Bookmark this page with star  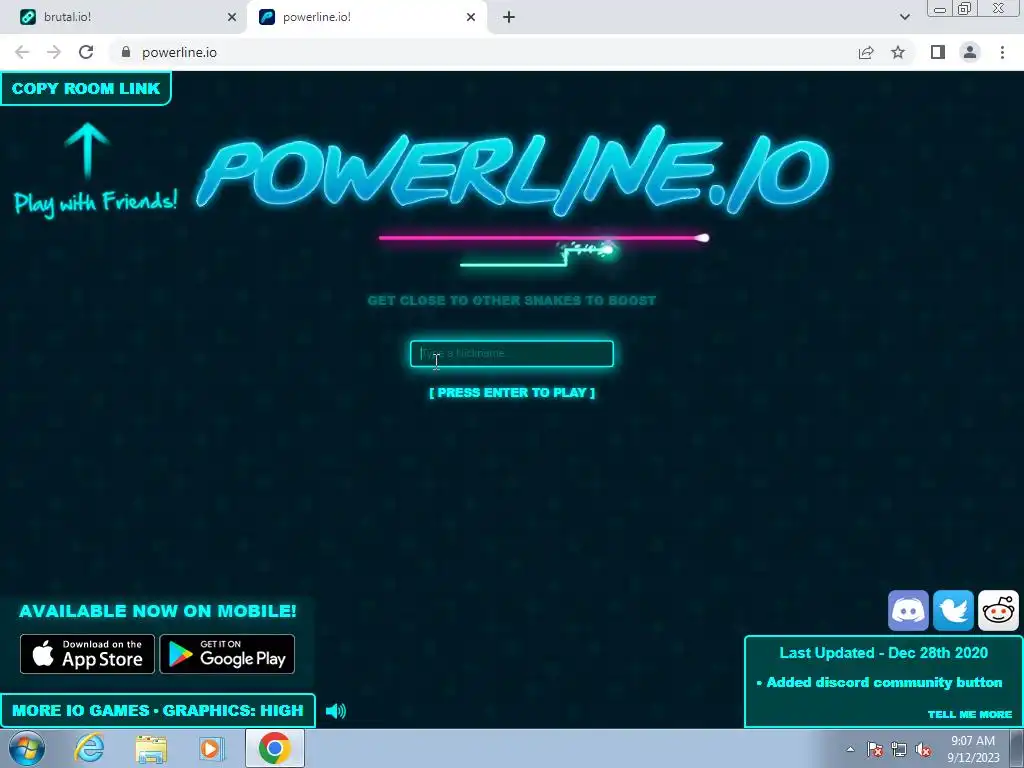pyautogui.click(x=898, y=52)
